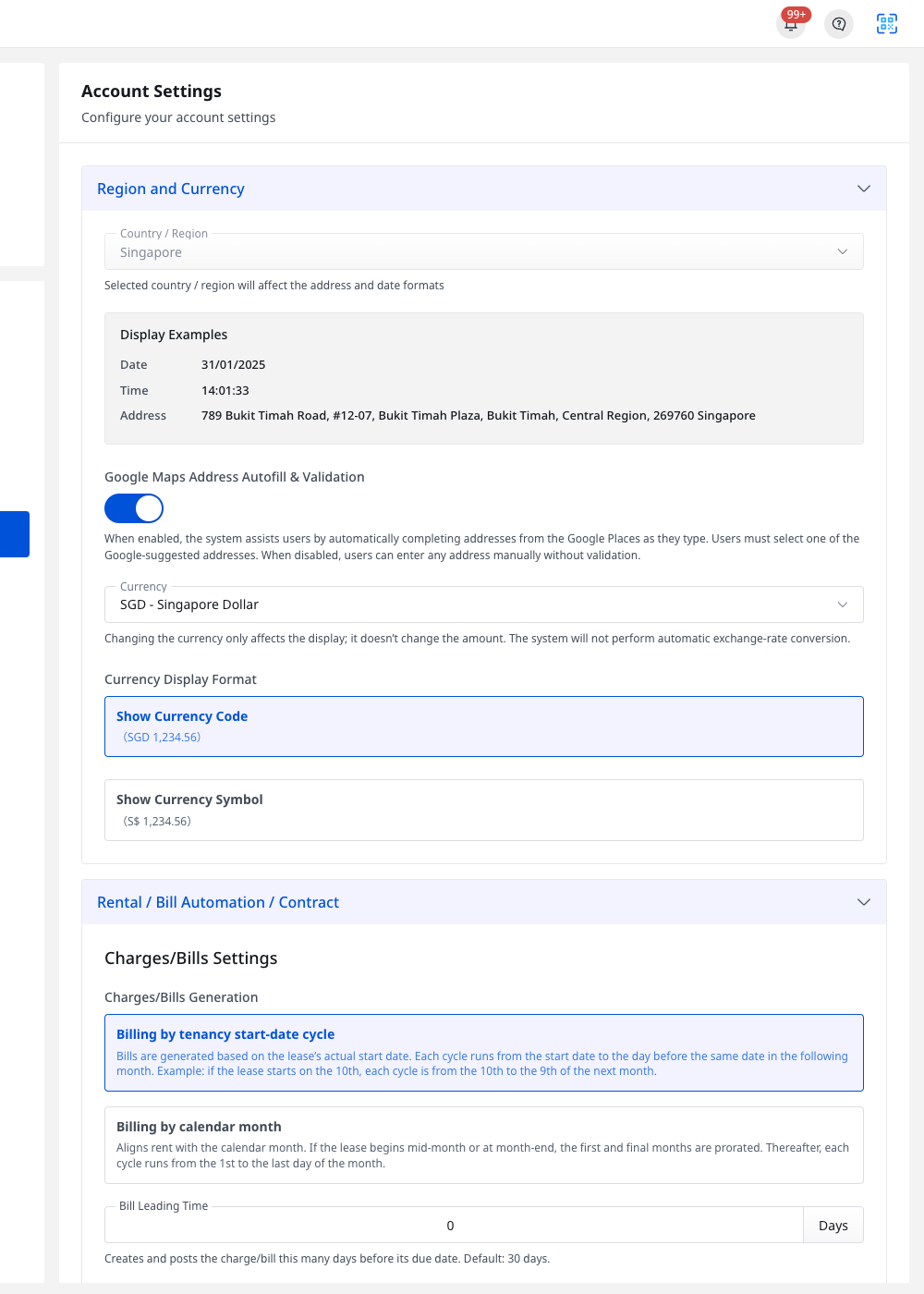
Task: Click the Charges/Bills Settings heading
Action: (x=191, y=958)
